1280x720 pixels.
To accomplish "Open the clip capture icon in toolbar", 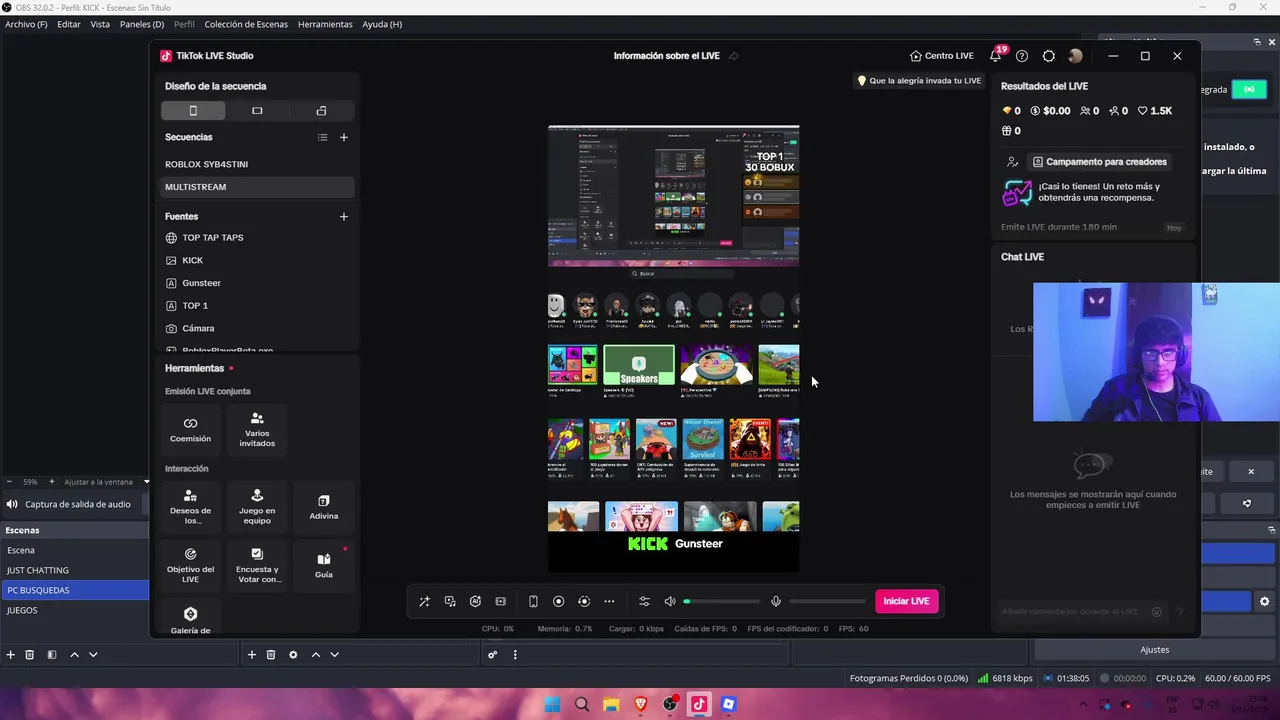I will pos(501,601).
